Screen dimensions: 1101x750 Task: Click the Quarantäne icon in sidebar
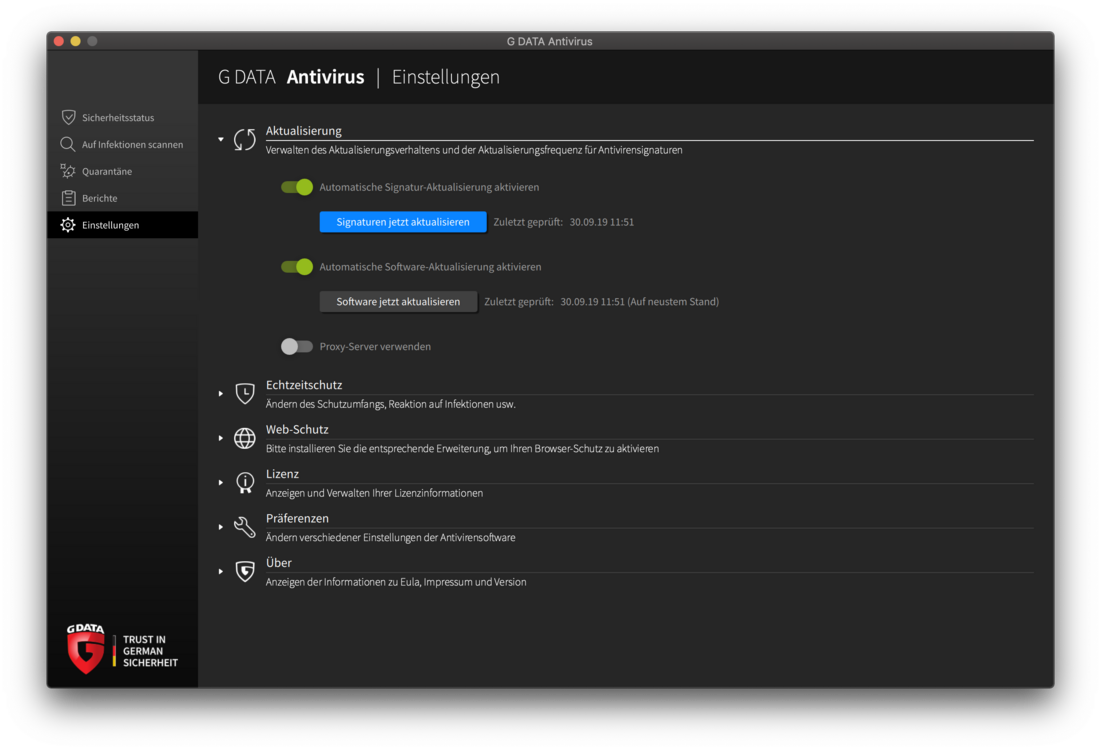67,171
